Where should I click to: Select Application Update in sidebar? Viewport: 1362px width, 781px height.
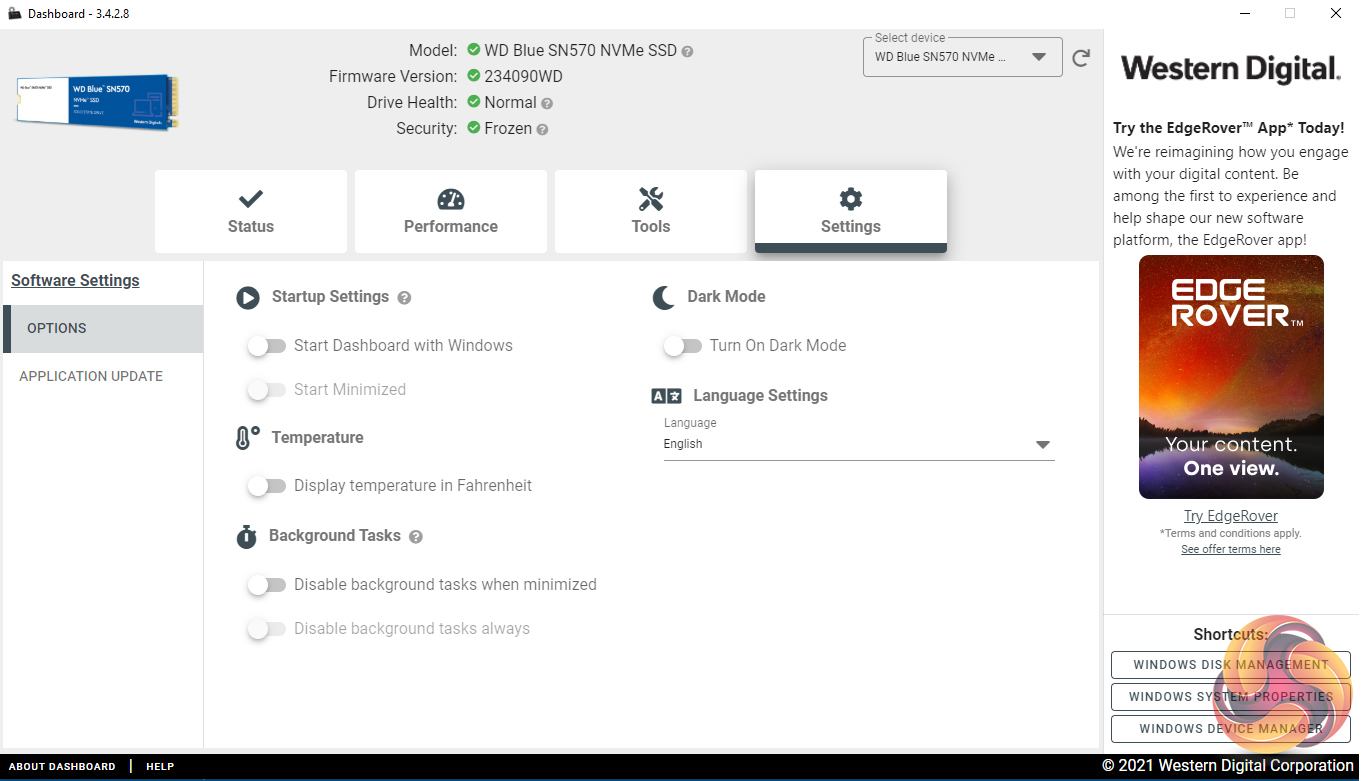click(x=91, y=376)
